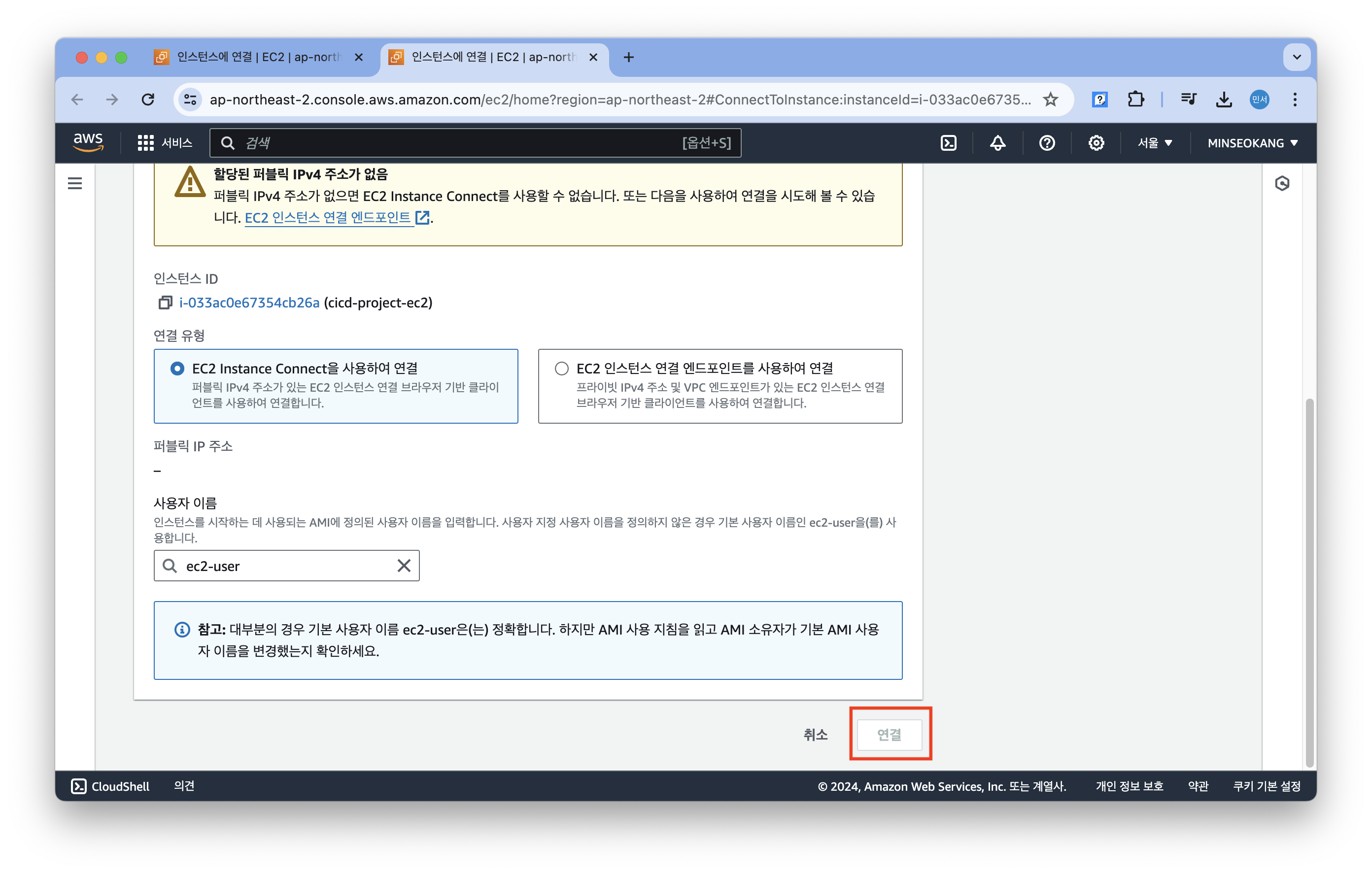Click the AWS logo home icon
Image resolution: width=1372 pixels, height=874 pixels.
click(x=88, y=142)
